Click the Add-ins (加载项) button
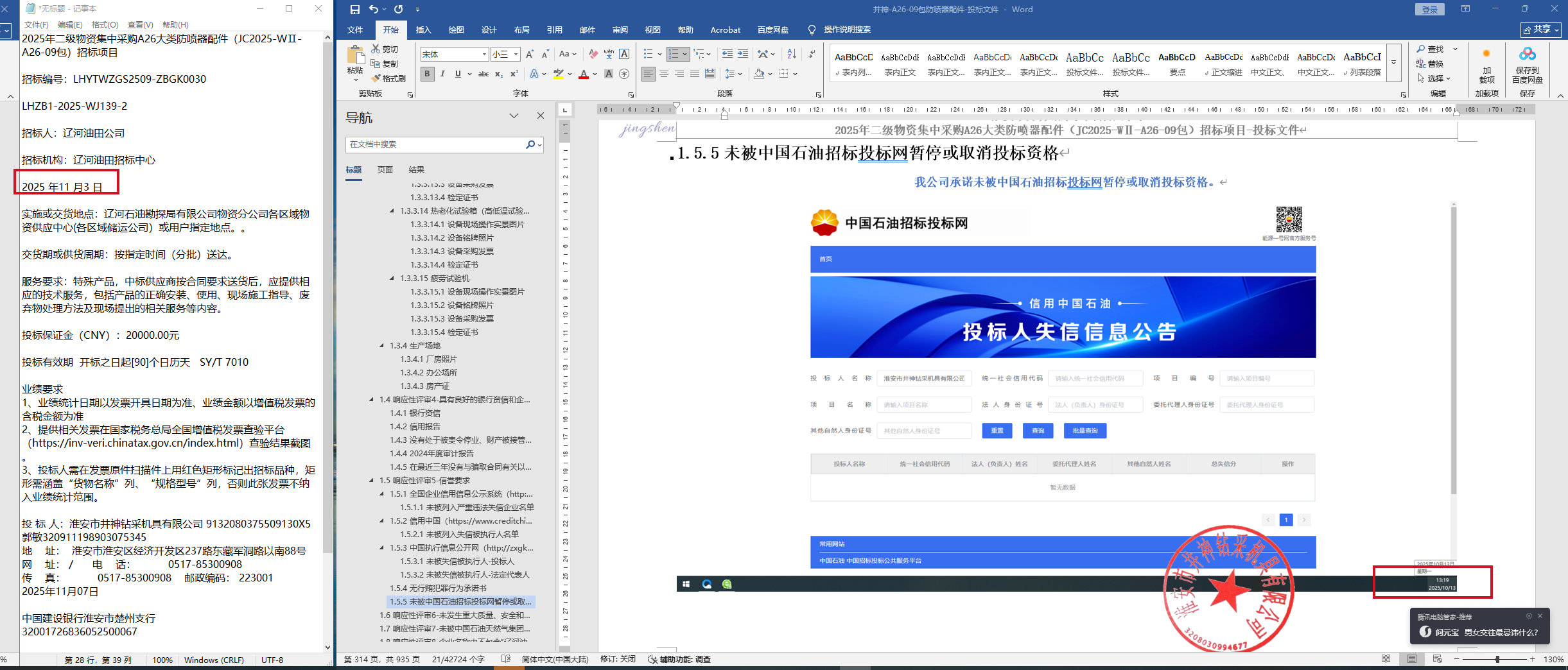Screen dimensions: 1568x670 pyautogui.click(x=1486, y=67)
